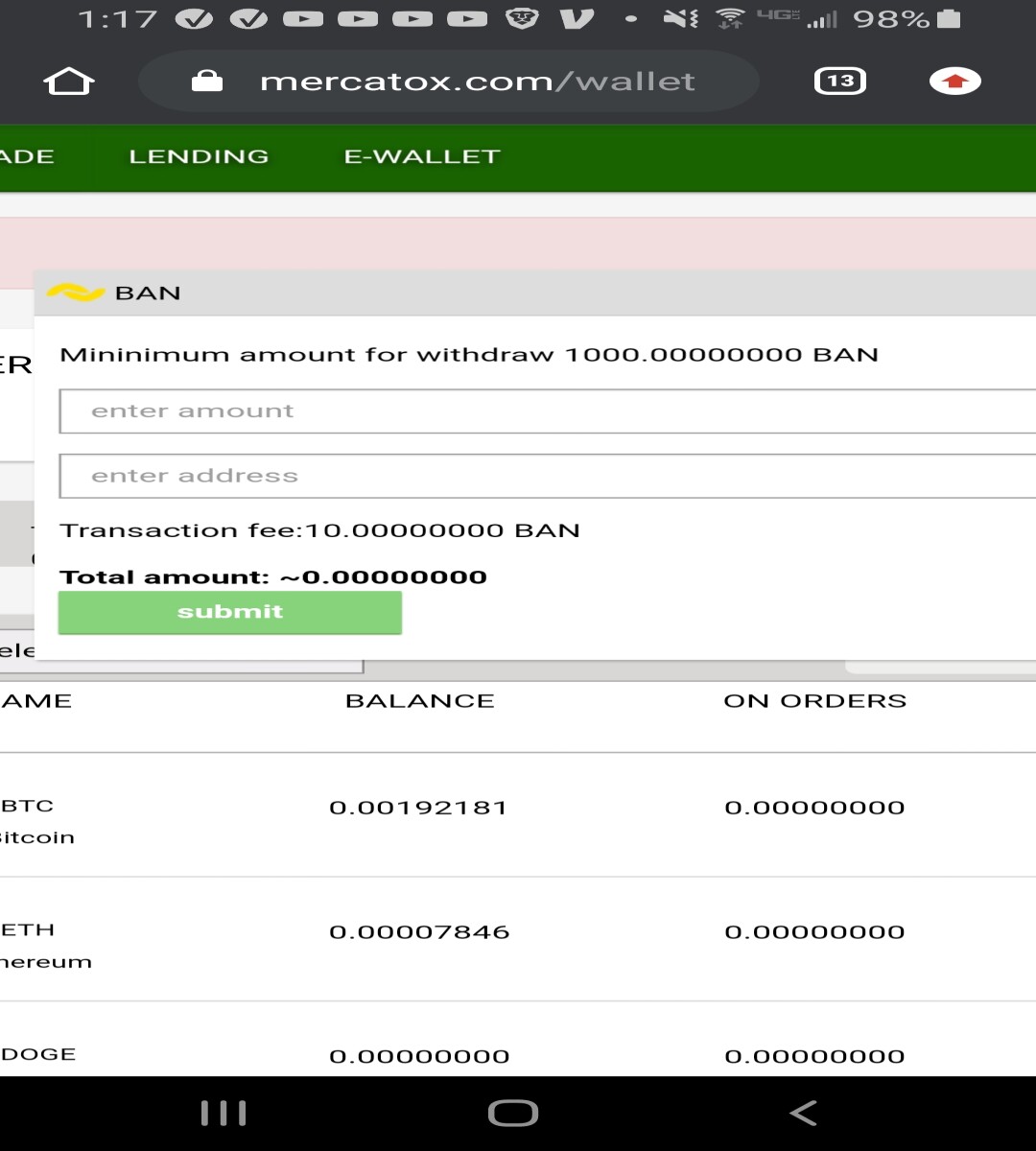Tap the DOGE coin row name
Viewport: 1036px width, 1151px height.
tap(38, 1054)
